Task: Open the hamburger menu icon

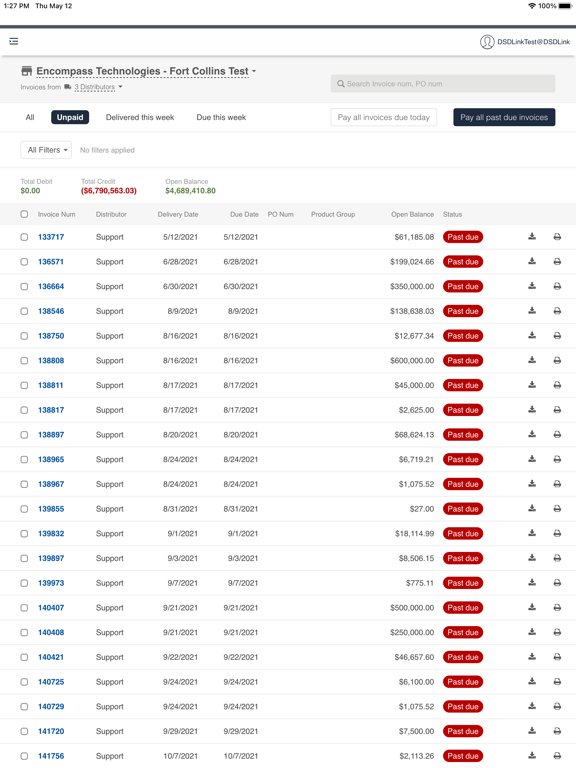Action: 14,41
